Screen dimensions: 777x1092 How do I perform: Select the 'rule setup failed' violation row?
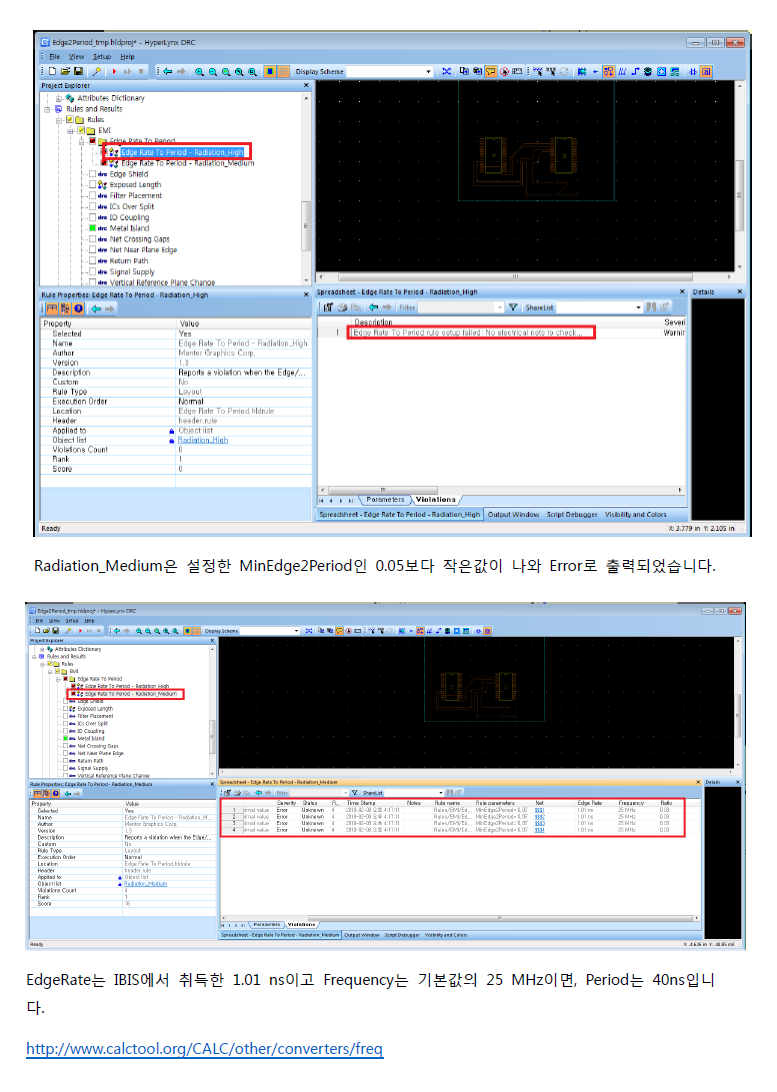point(470,332)
